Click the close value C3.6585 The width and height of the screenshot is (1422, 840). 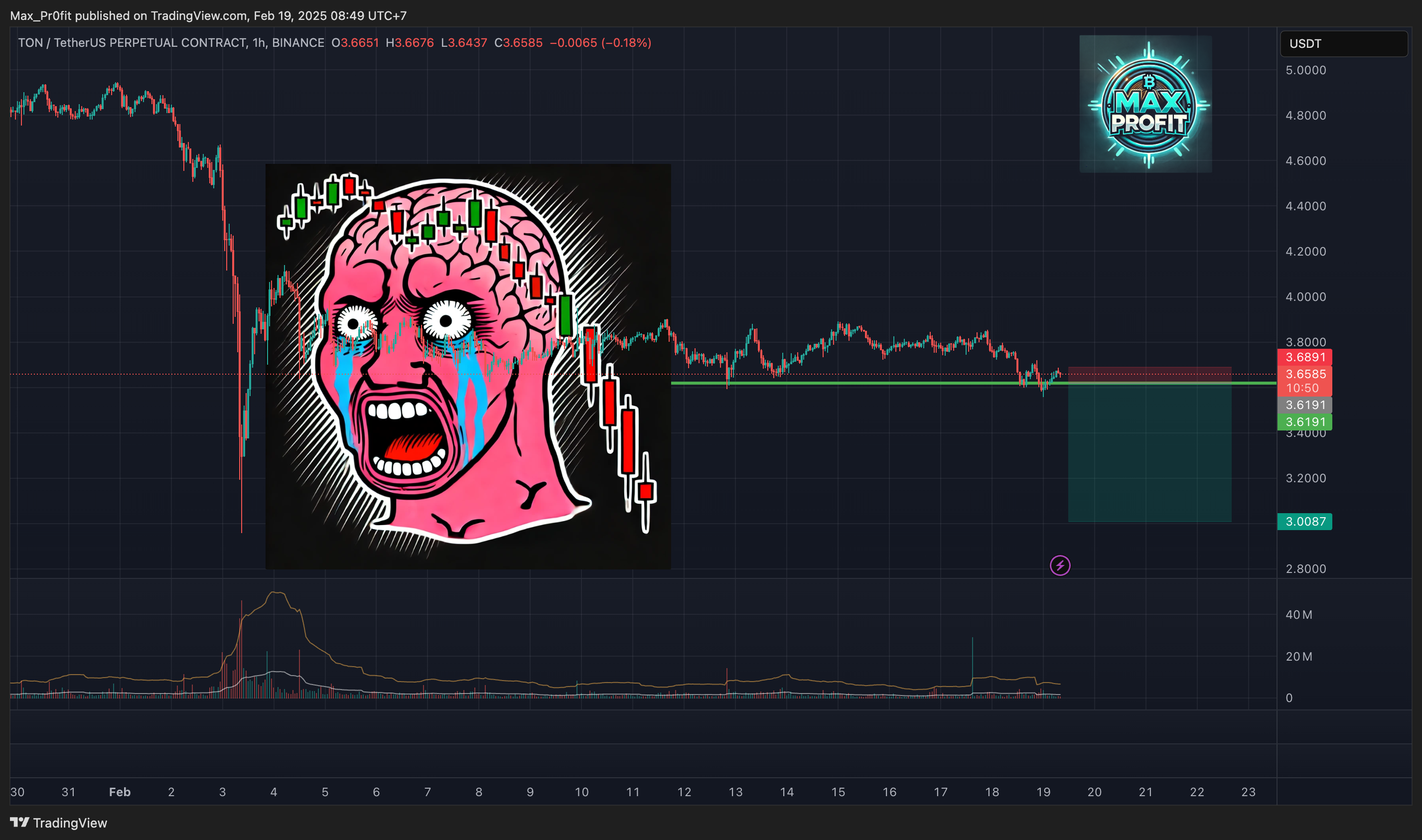tap(518, 42)
